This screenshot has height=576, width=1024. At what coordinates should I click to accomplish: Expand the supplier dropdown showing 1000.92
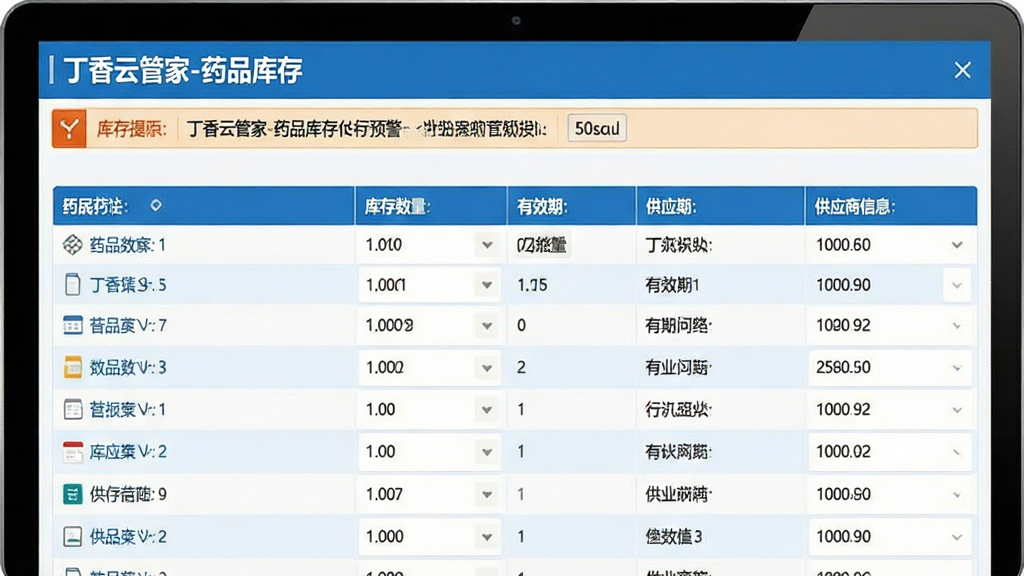point(957,409)
